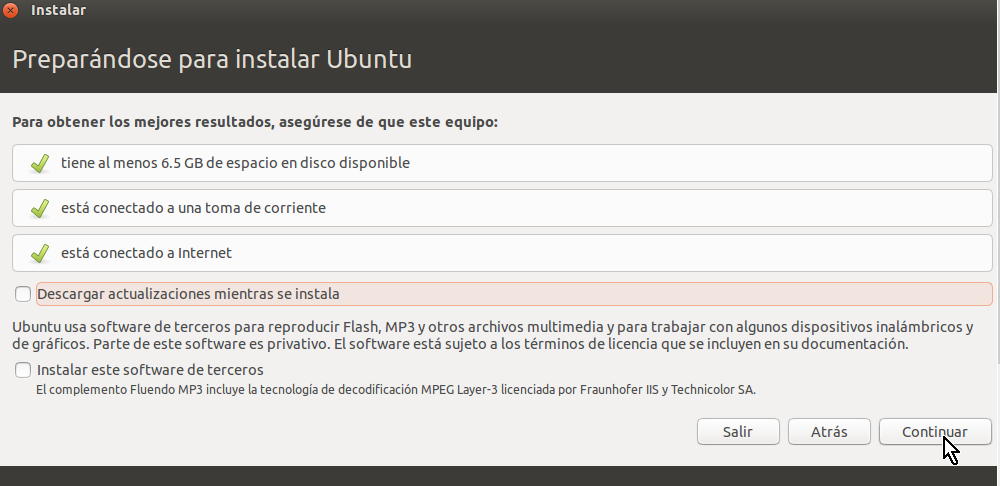Go back with the Atrás button
This screenshot has width=1000, height=486.
829,432
